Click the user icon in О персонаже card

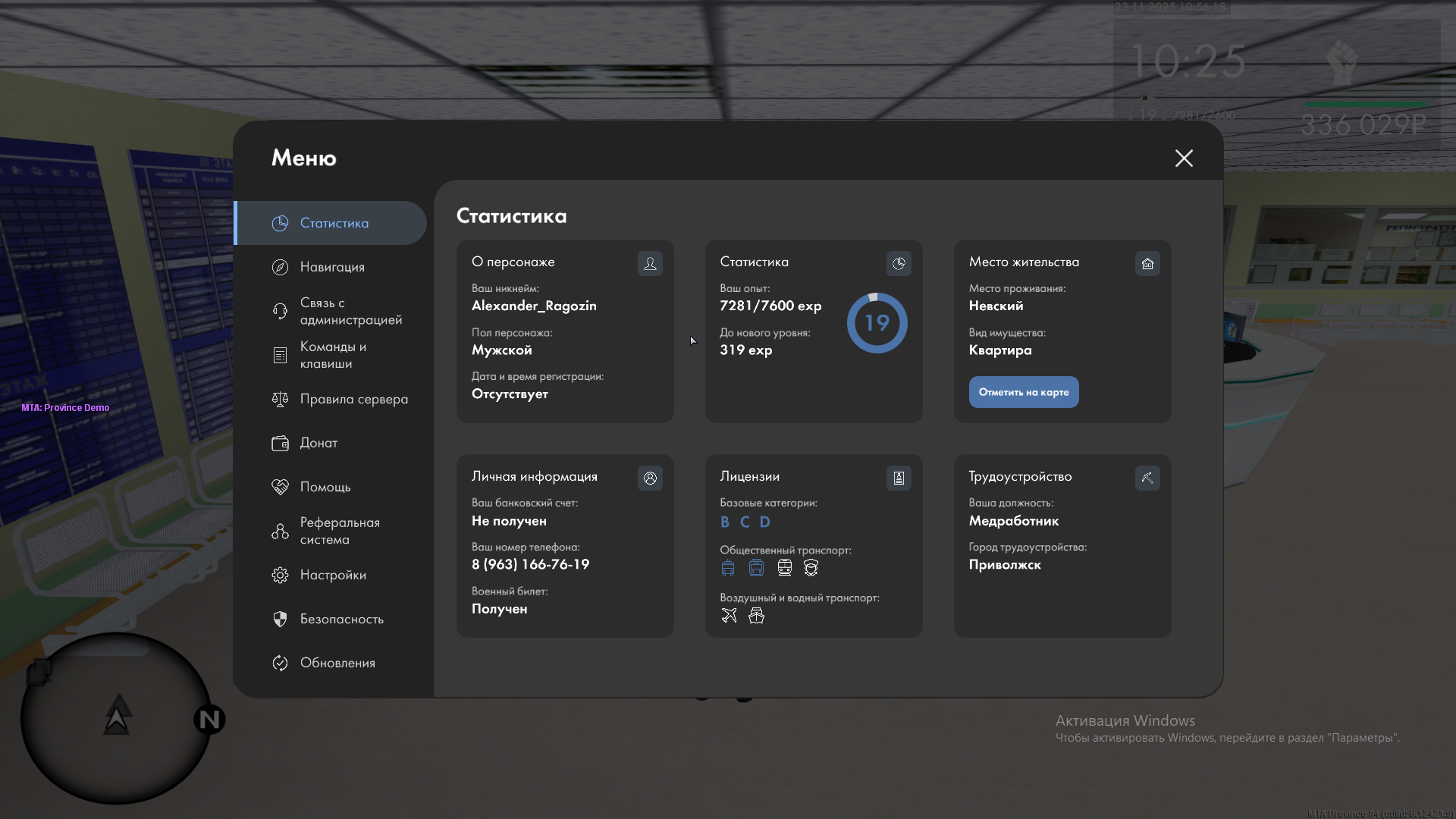650,263
